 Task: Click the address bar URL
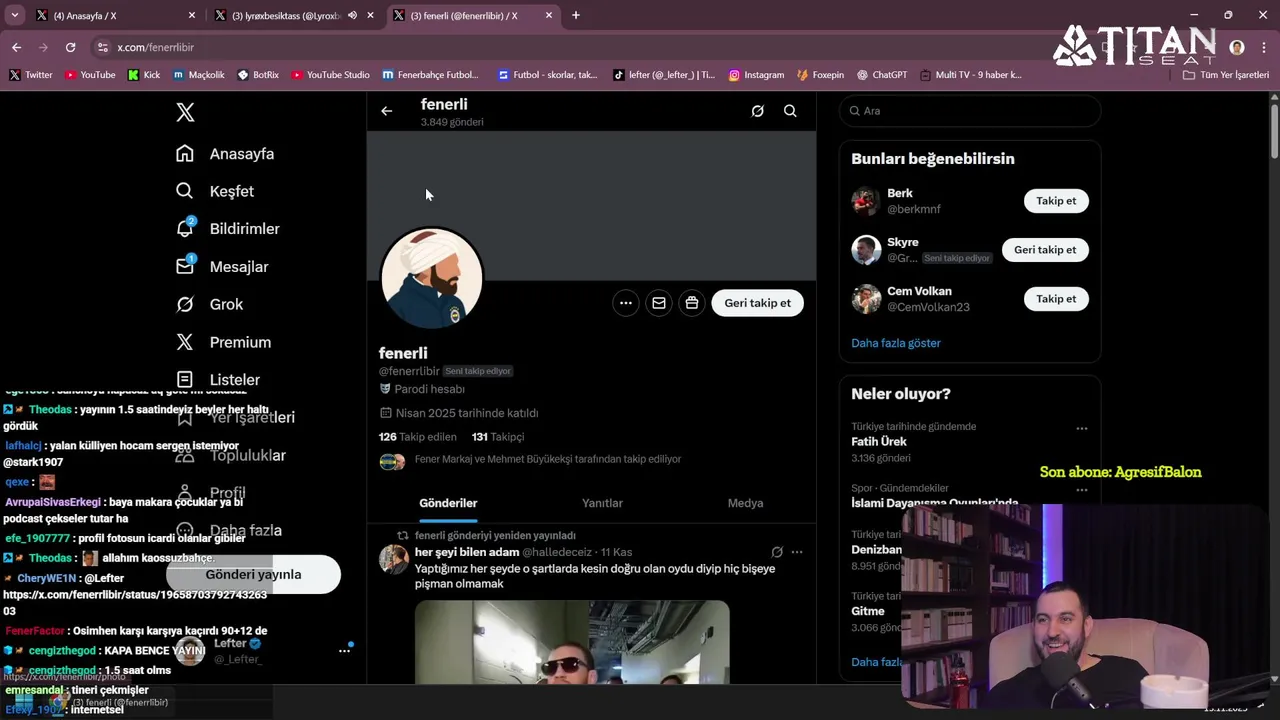[155, 47]
